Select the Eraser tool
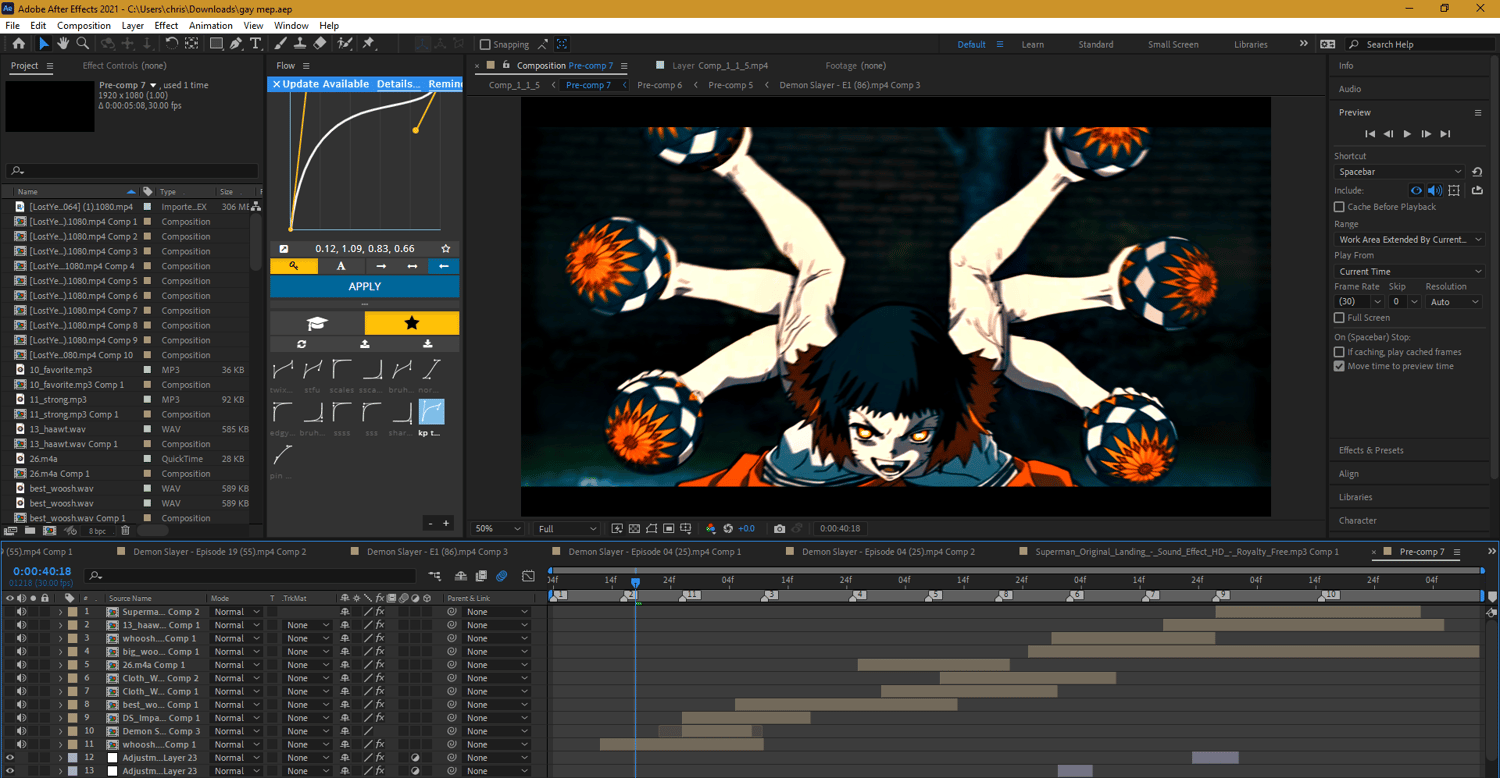Viewport: 1500px width, 778px height. pyautogui.click(x=320, y=44)
